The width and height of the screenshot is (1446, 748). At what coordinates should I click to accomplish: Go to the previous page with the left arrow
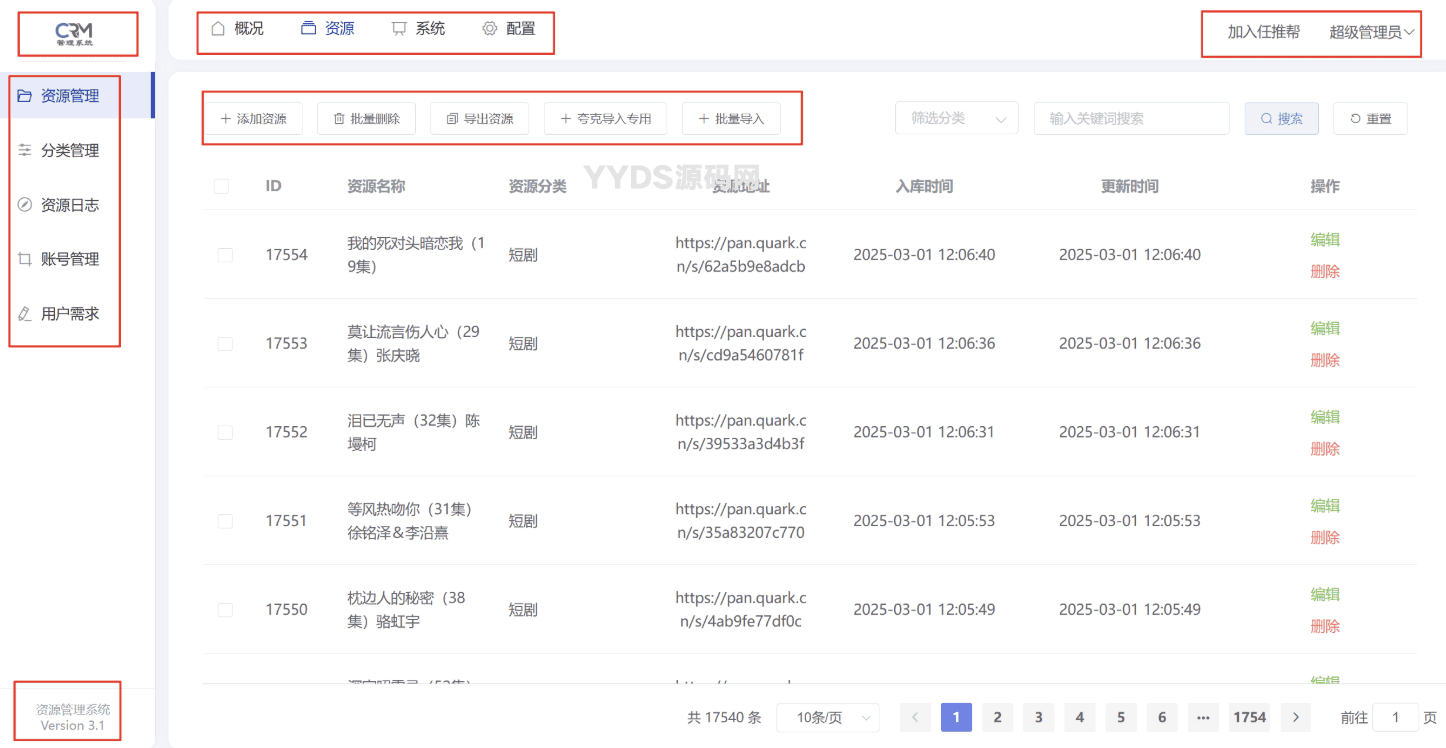pyautogui.click(x=915, y=717)
